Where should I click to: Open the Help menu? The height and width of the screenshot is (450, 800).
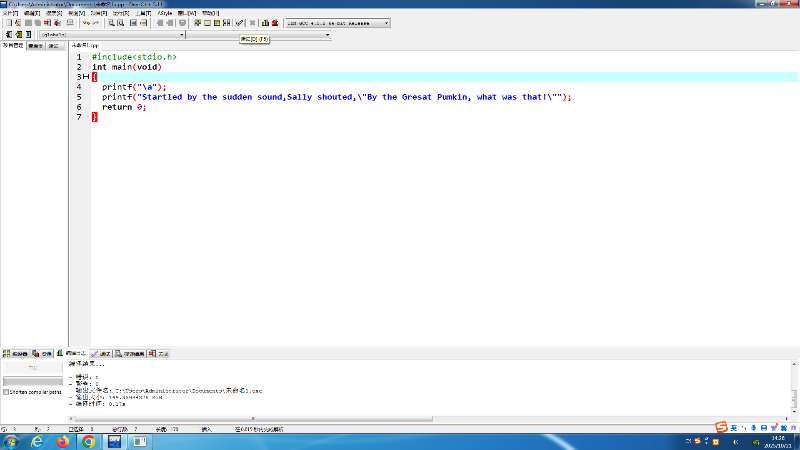tap(210, 13)
